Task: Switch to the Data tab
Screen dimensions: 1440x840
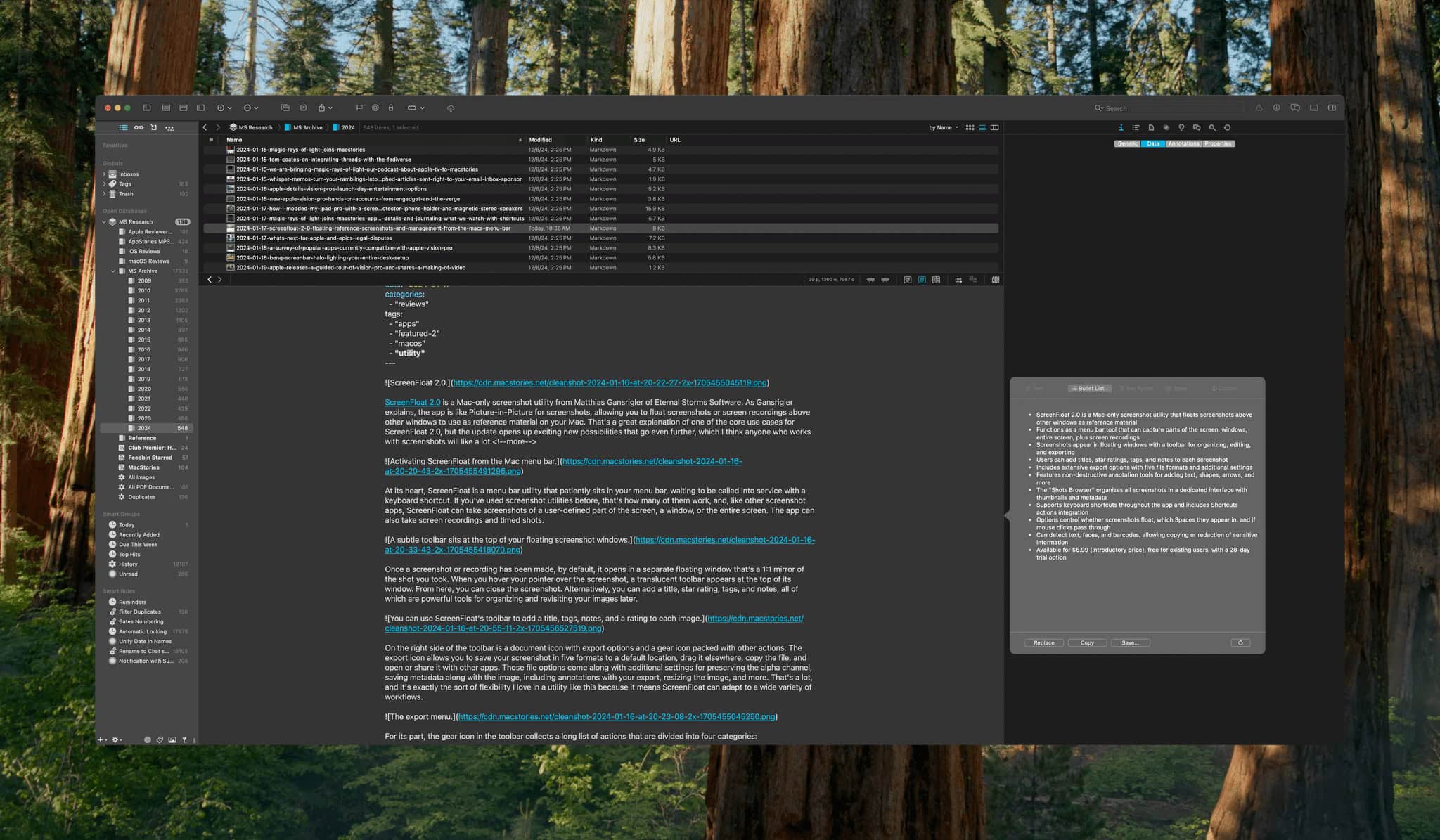Action: click(1153, 143)
